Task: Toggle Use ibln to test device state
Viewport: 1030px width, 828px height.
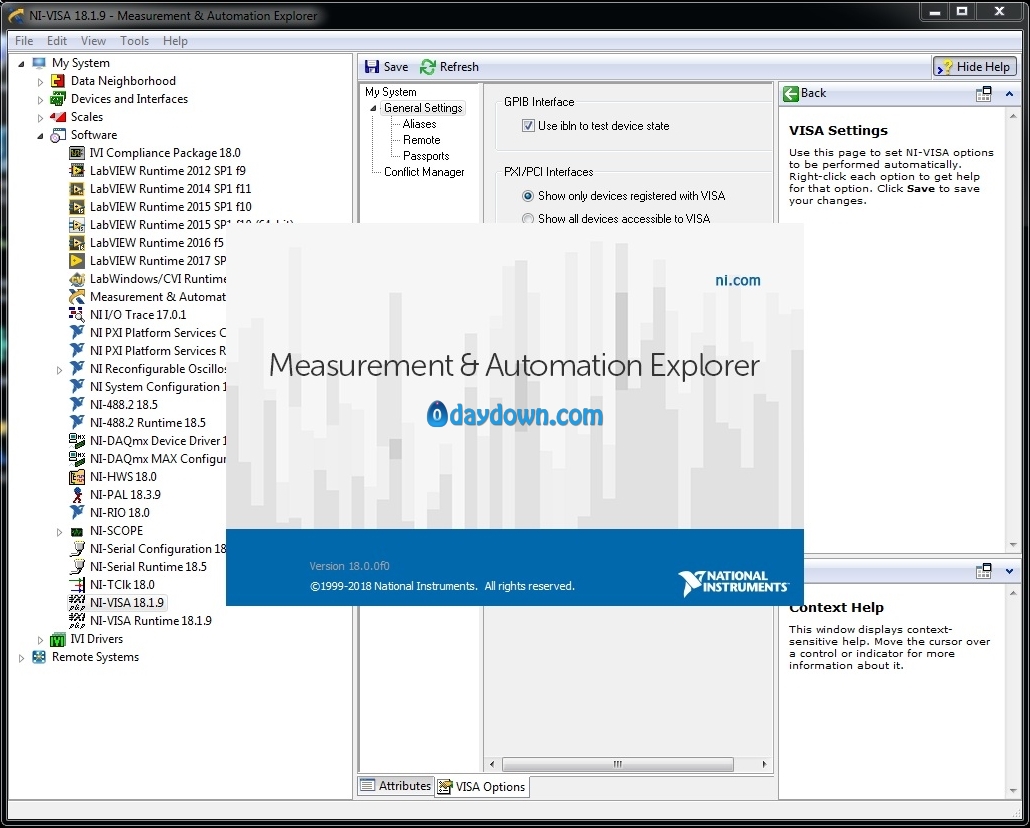Action: [x=528, y=126]
